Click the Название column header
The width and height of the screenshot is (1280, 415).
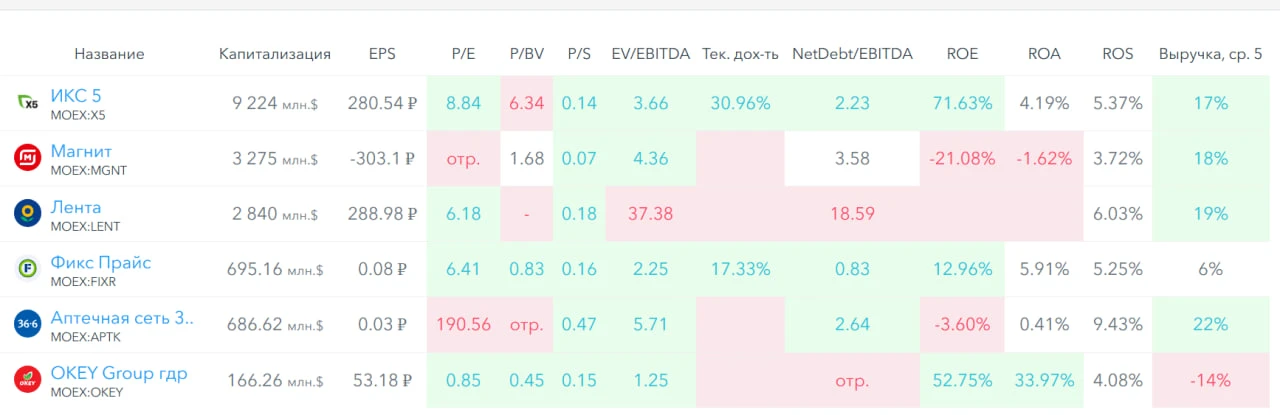[109, 54]
